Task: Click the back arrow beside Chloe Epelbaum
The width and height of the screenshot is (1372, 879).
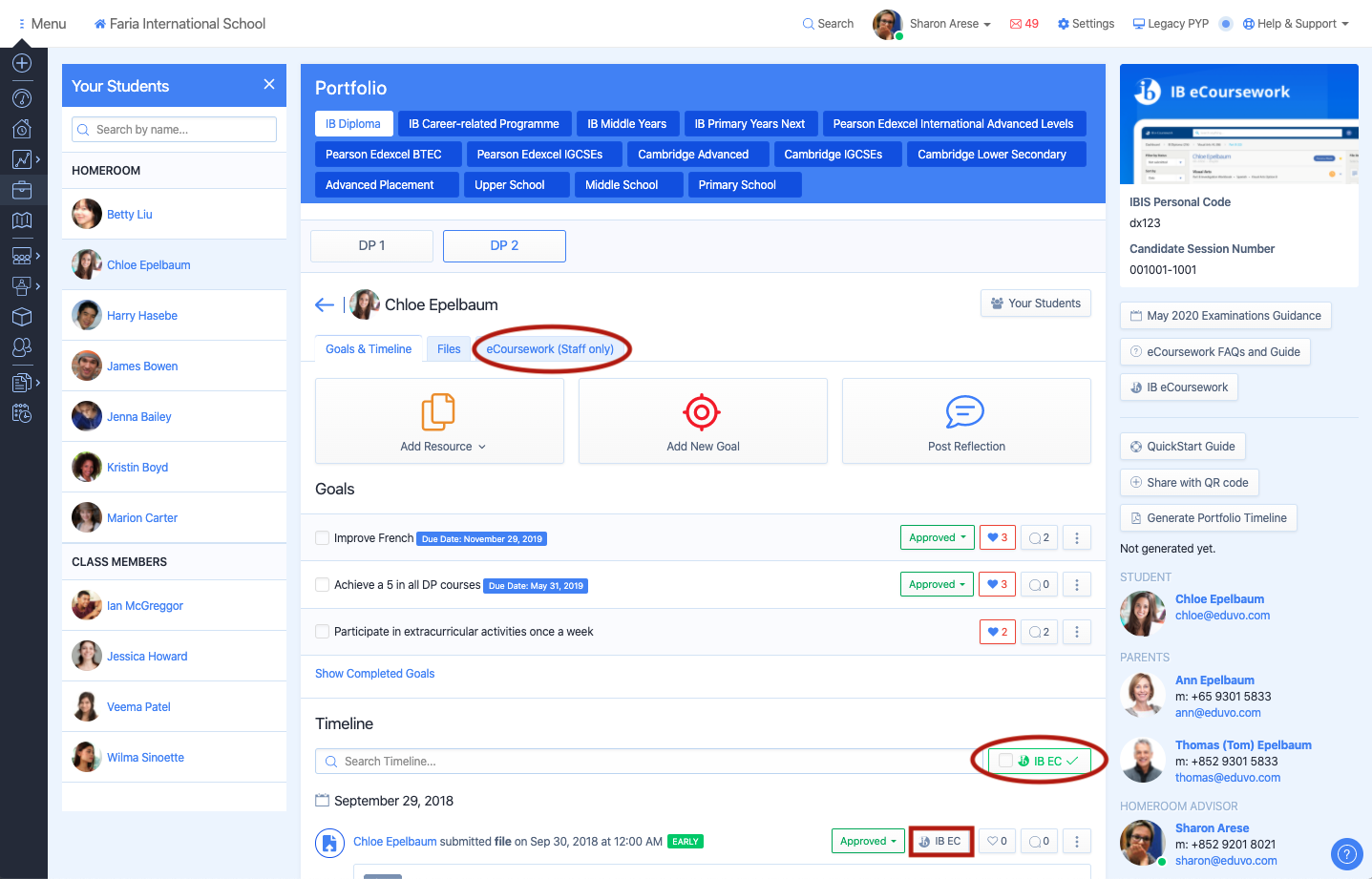Action: click(325, 304)
